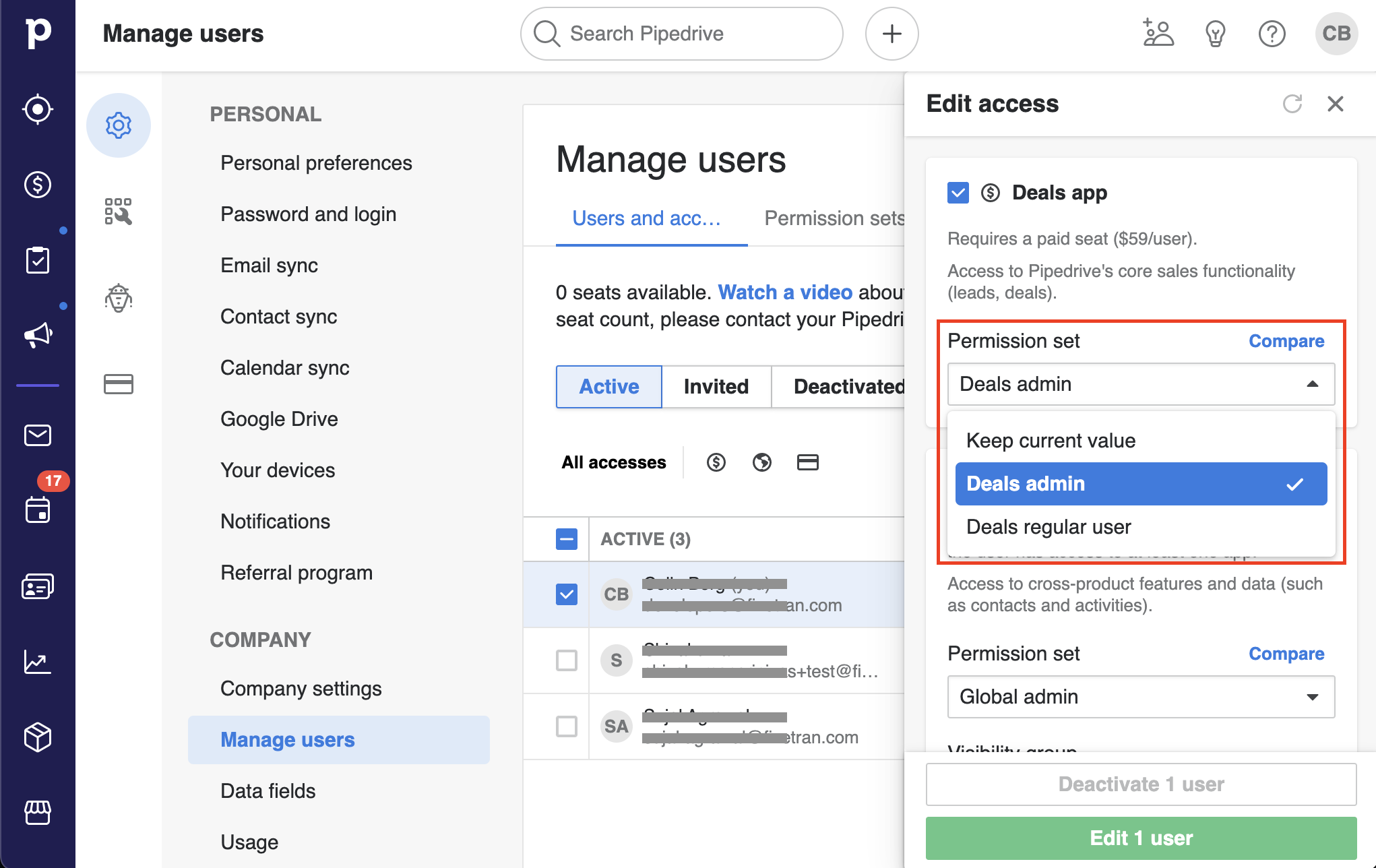Open Products box icon in sidebar
This screenshot has height=868, width=1376.
38,737
